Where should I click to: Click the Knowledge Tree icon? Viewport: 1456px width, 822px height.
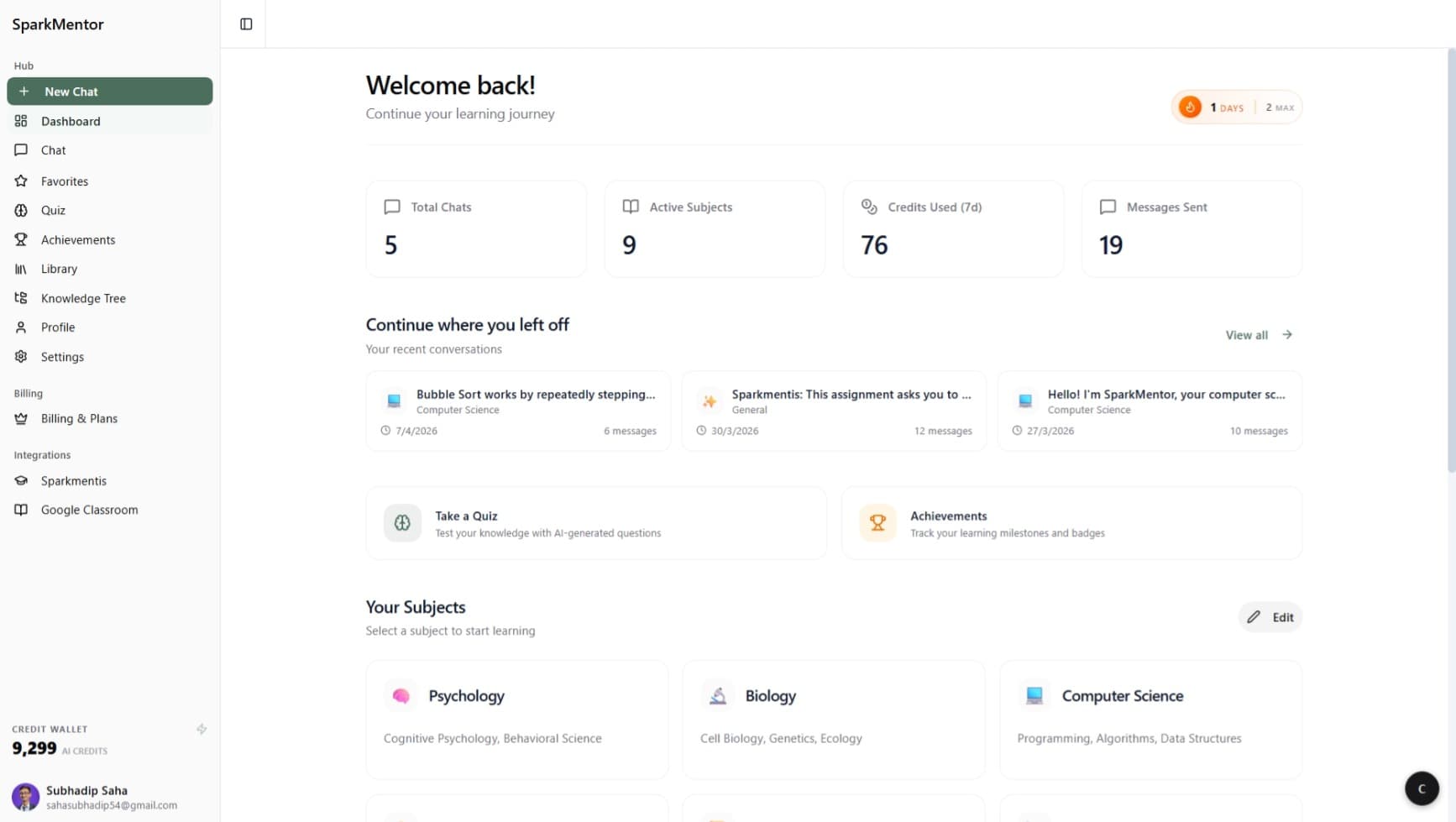[21, 298]
